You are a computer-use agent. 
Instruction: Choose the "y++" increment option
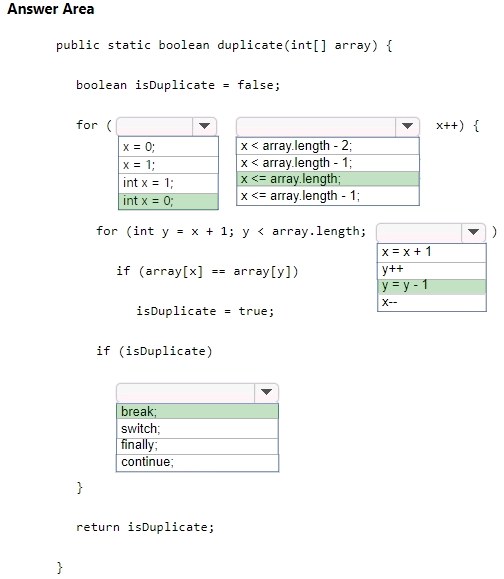(x=432, y=271)
